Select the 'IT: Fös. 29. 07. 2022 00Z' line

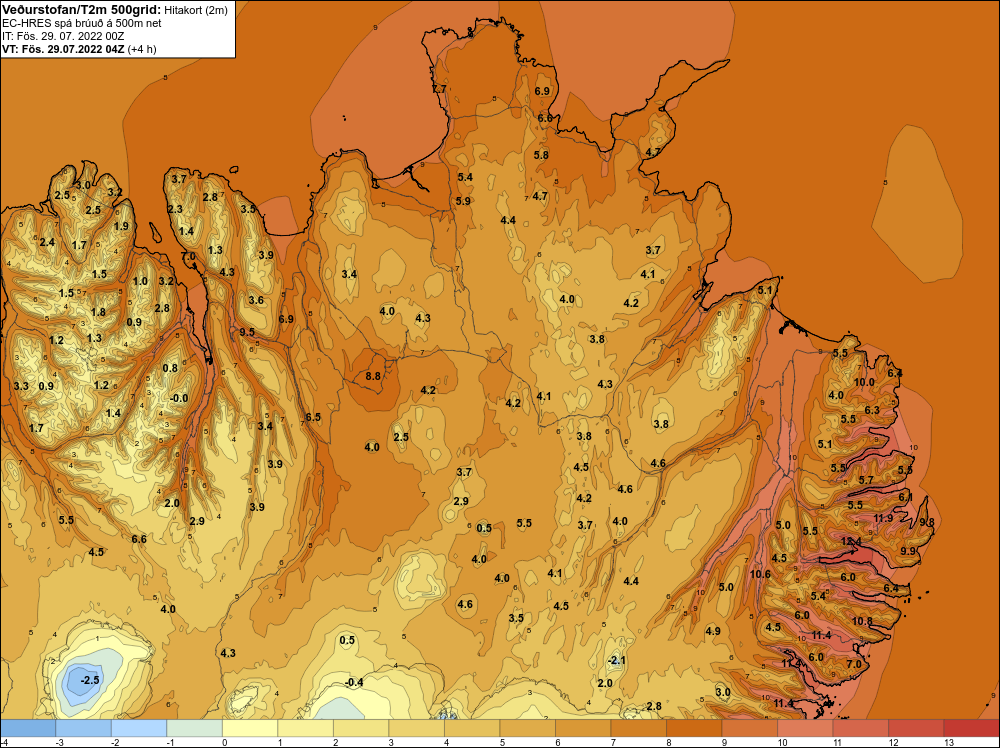(63, 36)
